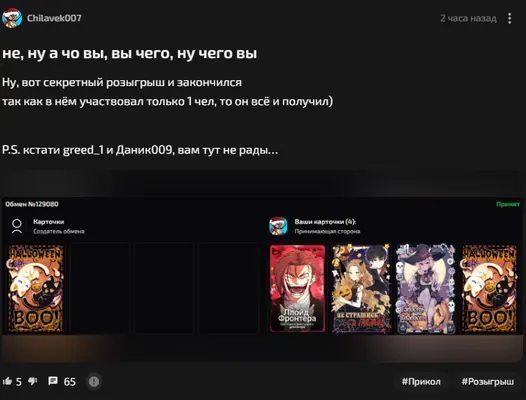This screenshot has height=400, width=526.
Task: Click the 'P.S. кстати greed_1' line
Action: pyautogui.click(x=140, y=150)
